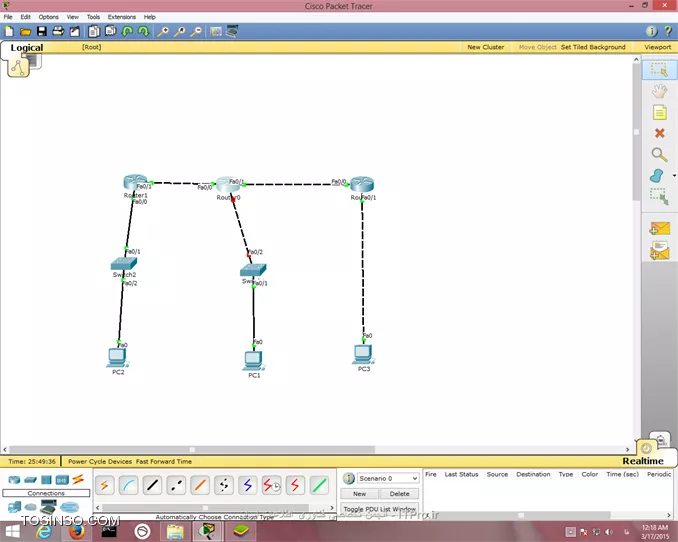Reset zoom with the middle magnifier icon
This screenshot has height=542, width=678.
click(179, 32)
